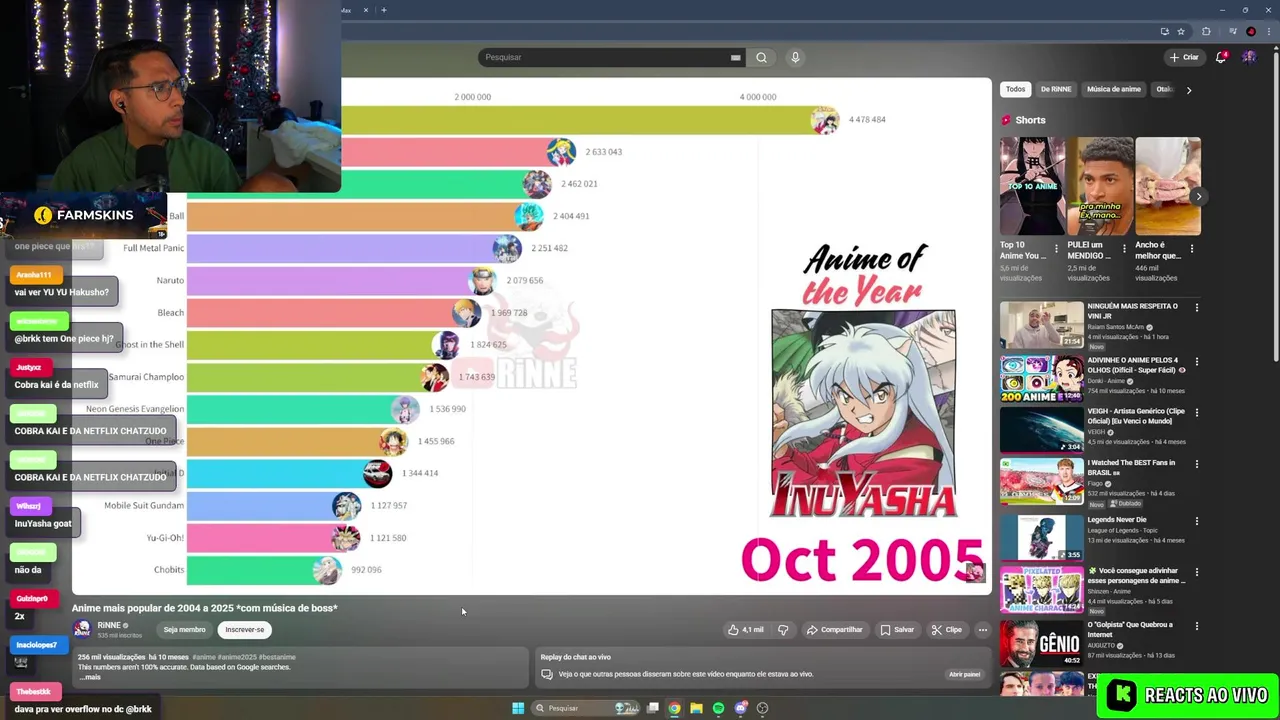
Task: Open a new browser tab with plus
Action: click(383, 10)
